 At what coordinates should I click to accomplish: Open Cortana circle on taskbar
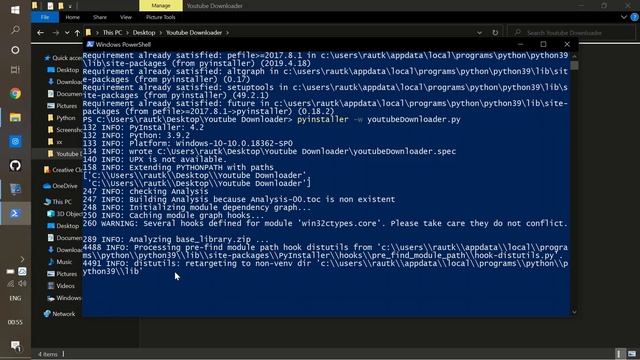click(15, 50)
